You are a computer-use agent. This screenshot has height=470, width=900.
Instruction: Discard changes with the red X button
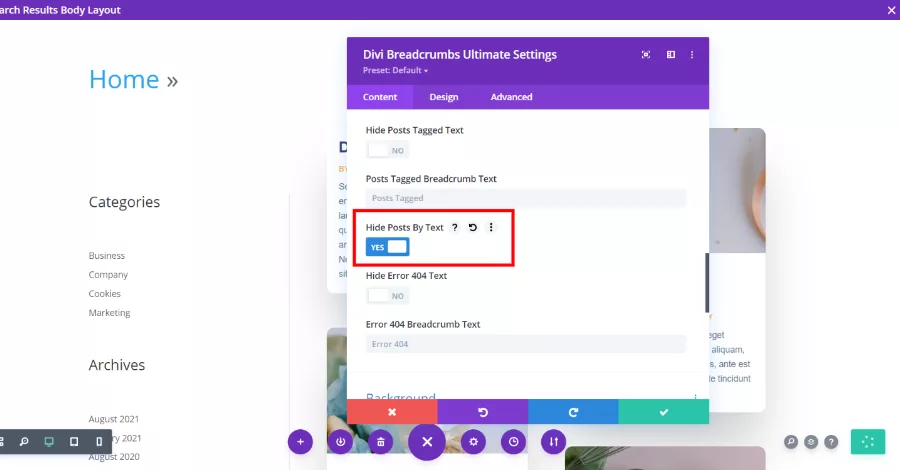pos(392,412)
